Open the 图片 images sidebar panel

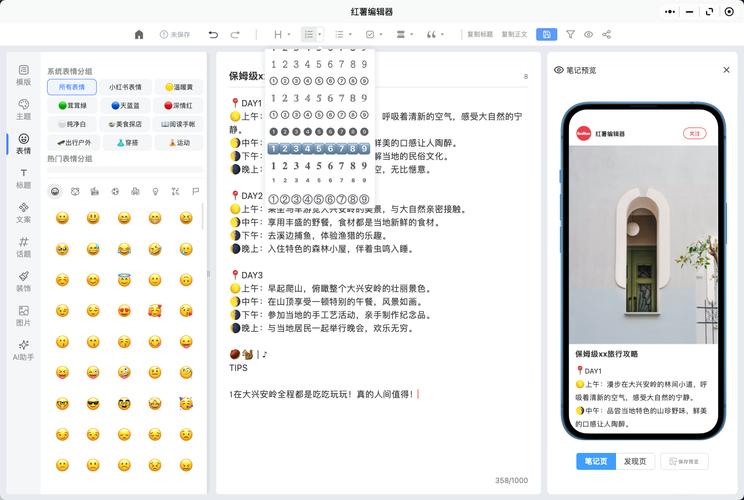tap(24, 315)
